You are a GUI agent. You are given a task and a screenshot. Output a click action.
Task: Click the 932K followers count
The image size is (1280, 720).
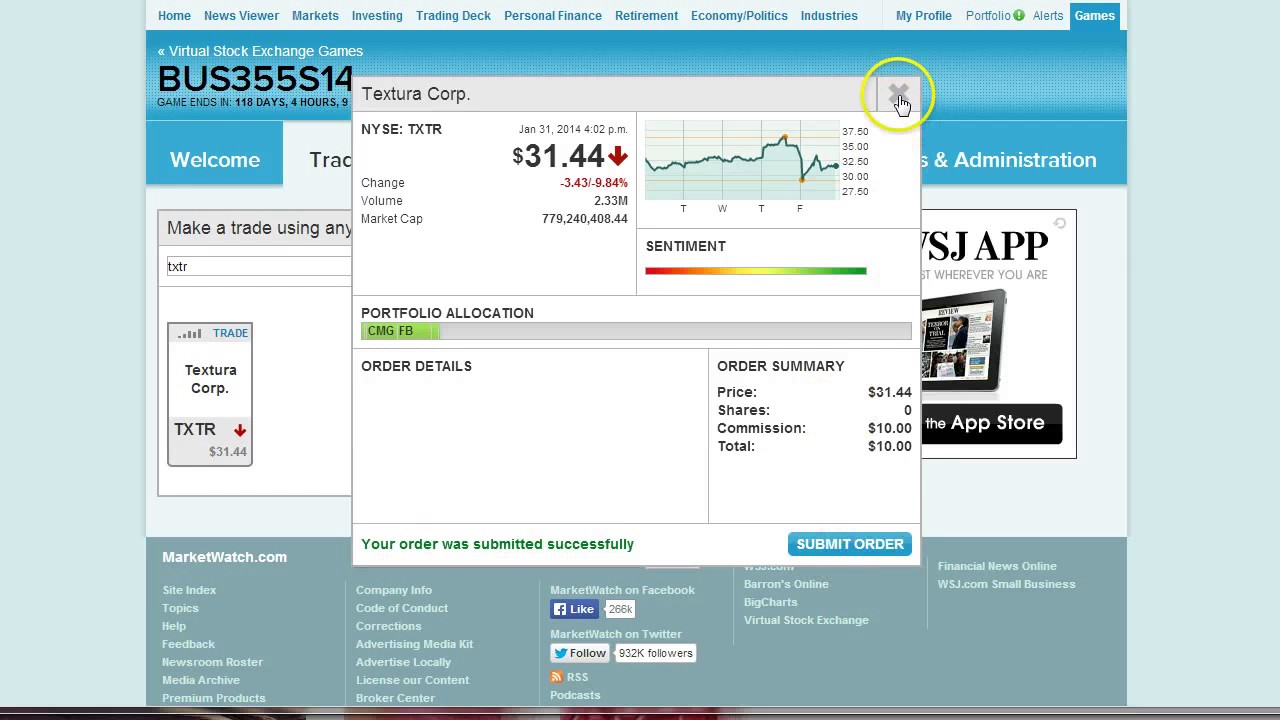click(x=655, y=653)
